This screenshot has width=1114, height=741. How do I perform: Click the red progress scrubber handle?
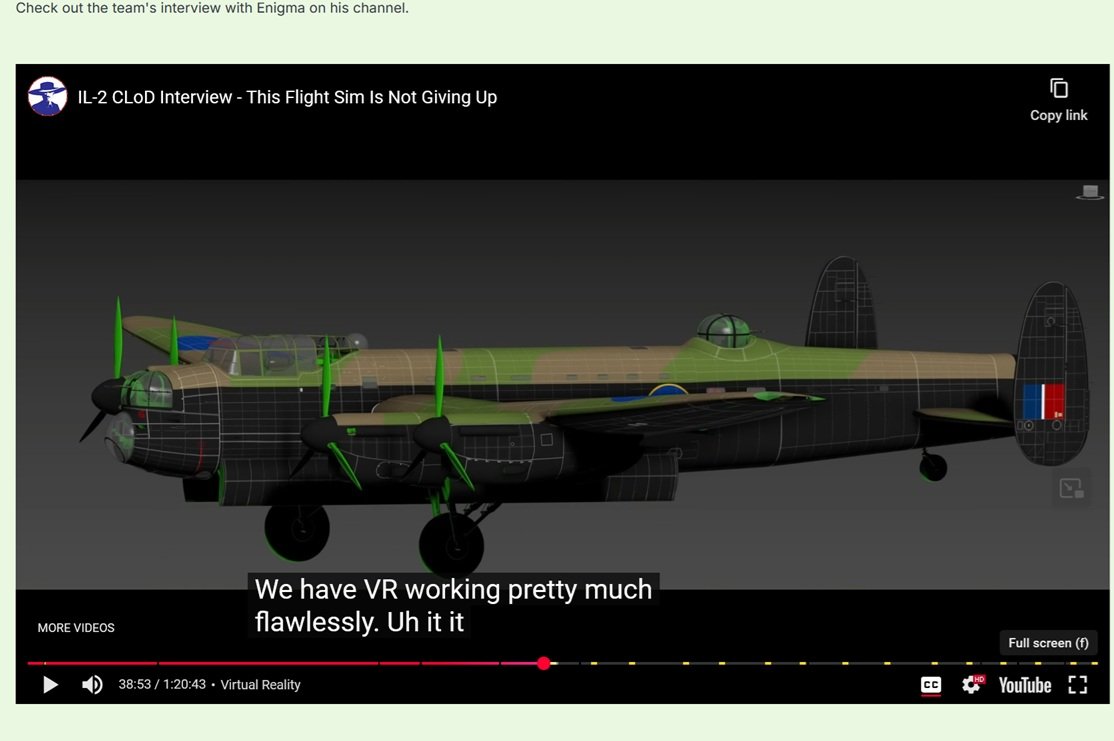(544, 664)
